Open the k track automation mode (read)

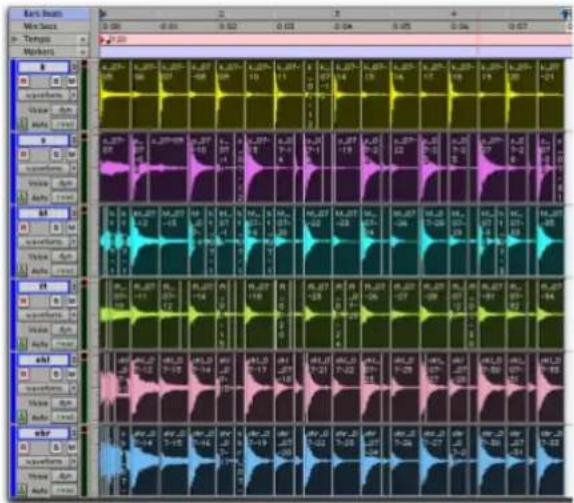[x=64, y=124]
